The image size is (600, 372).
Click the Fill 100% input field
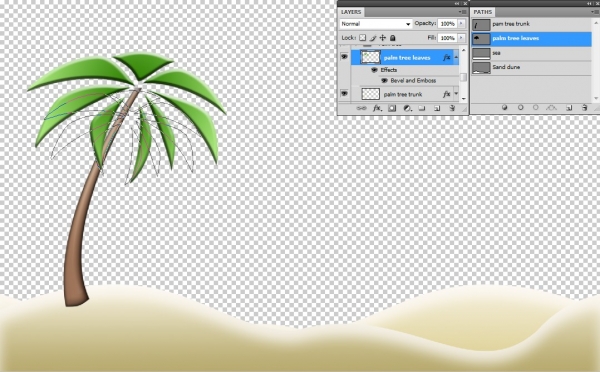pos(447,38)
